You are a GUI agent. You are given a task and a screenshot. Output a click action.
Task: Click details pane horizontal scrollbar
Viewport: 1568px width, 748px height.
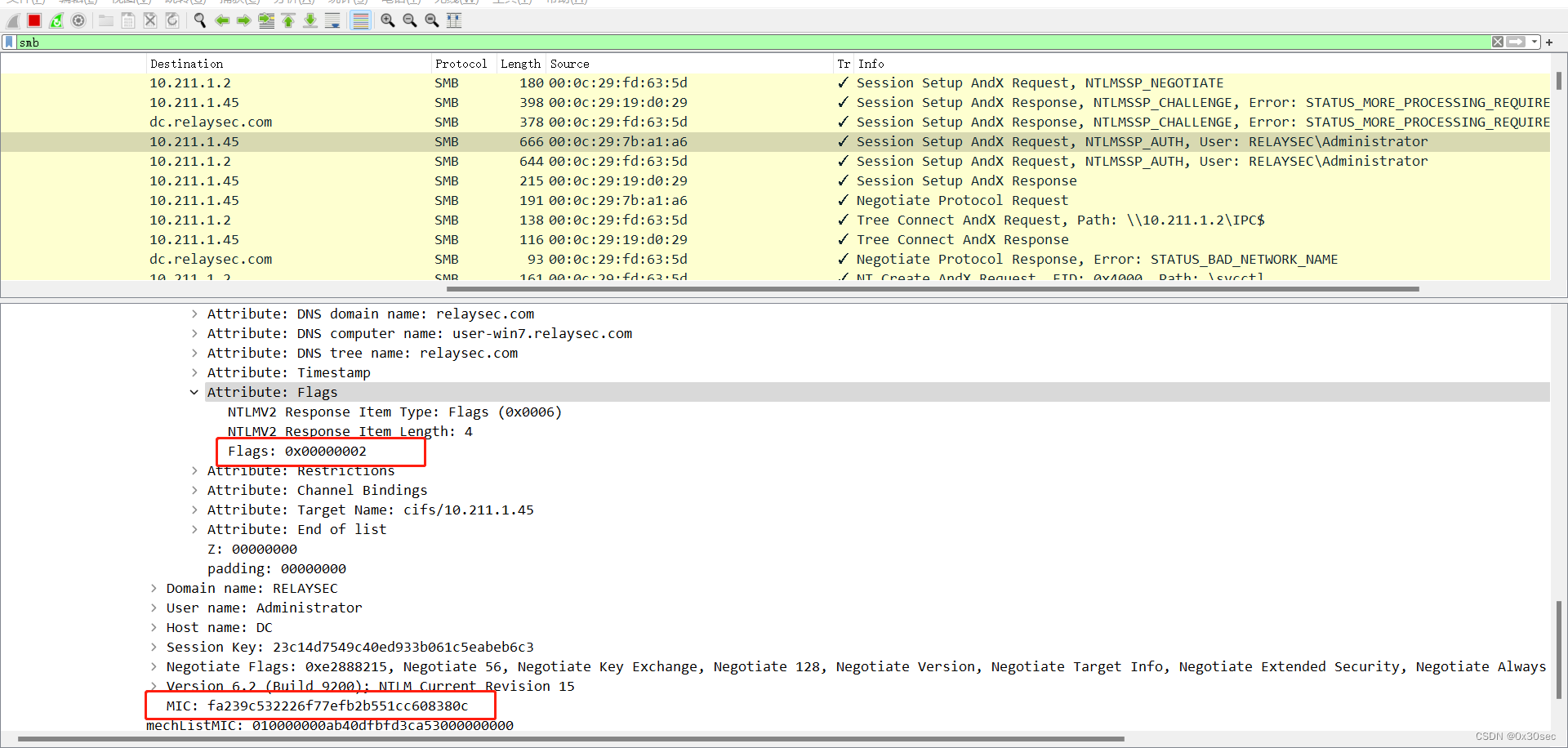click(571, 739)
